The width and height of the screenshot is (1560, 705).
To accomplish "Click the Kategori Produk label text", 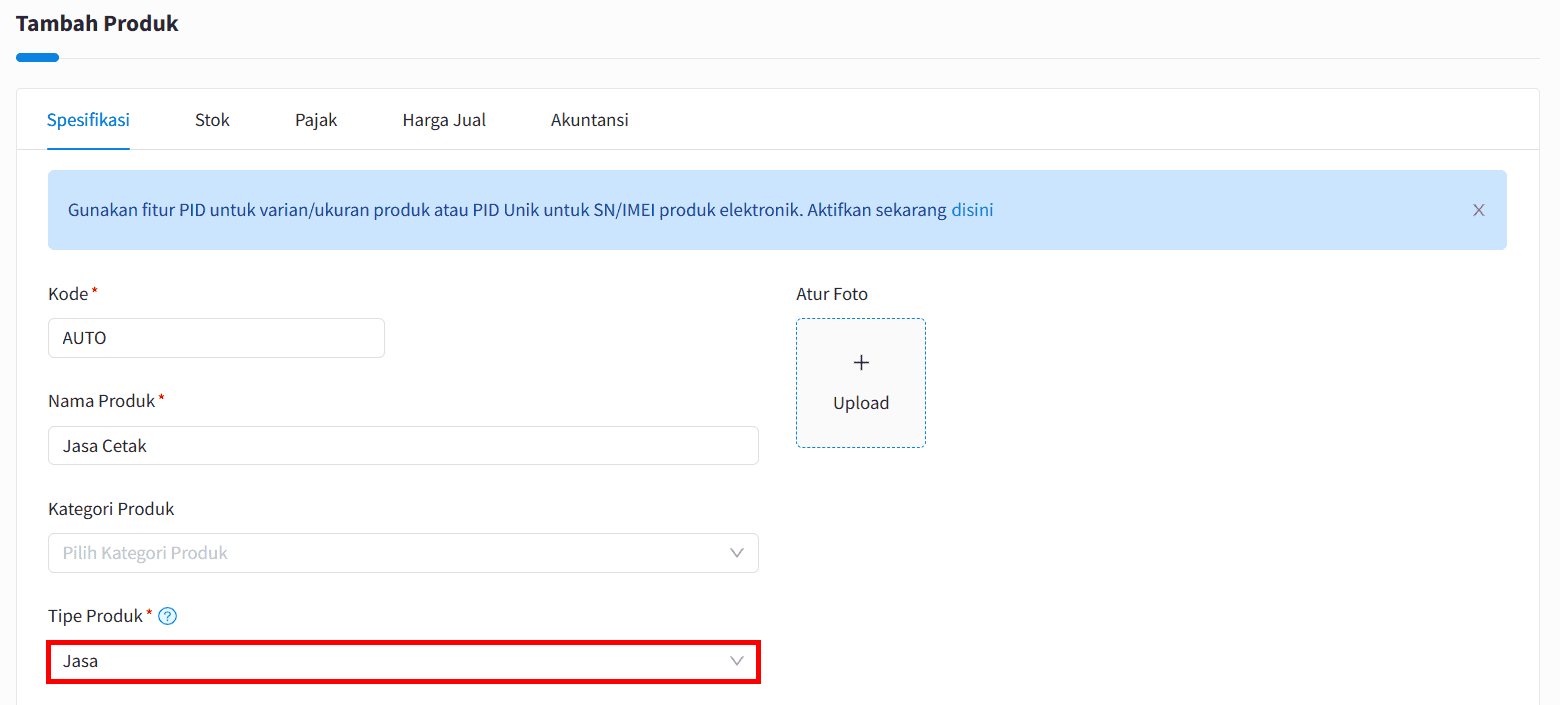I will (111, 509).
